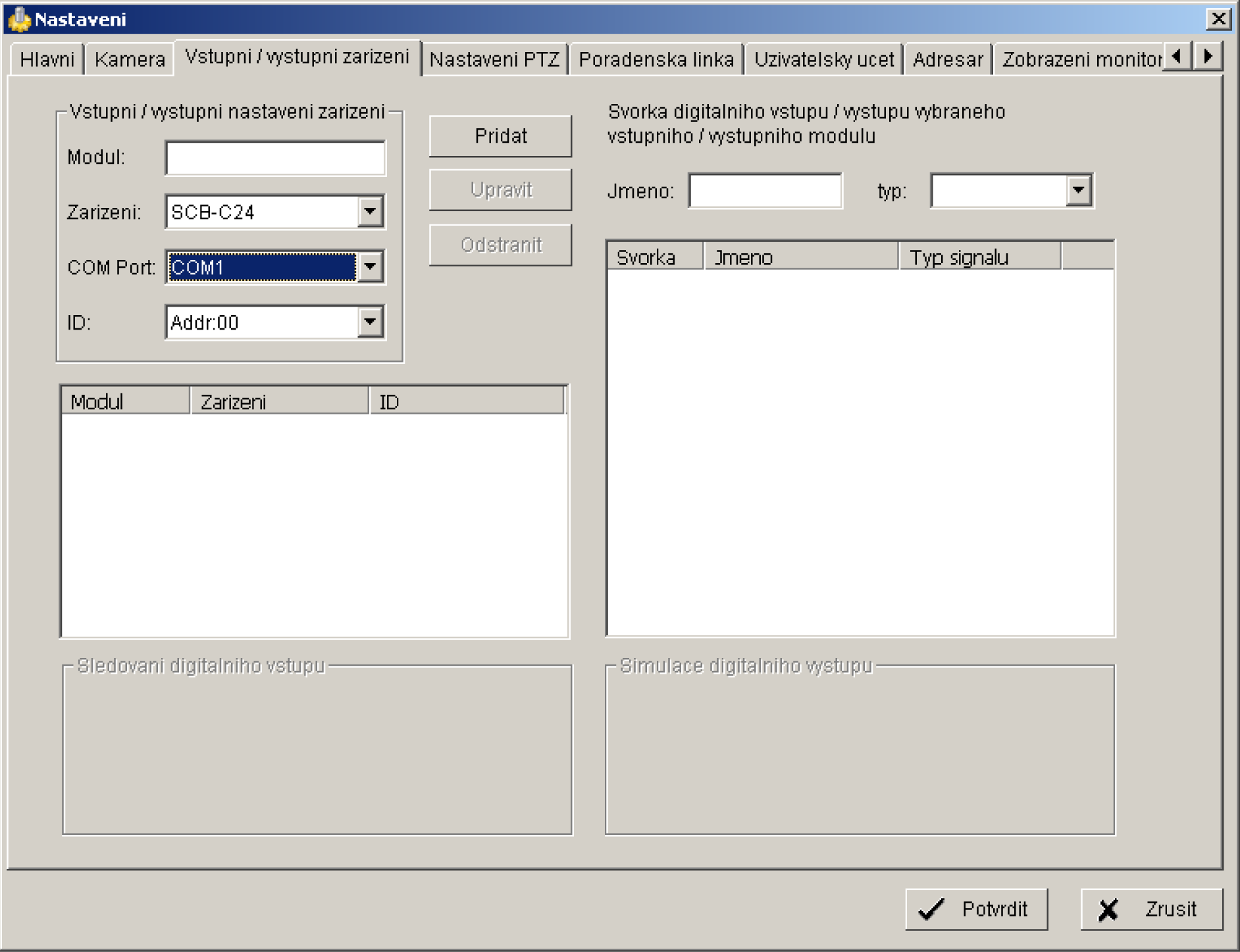The image size is (1240, 952).
Task: Go to the Nastaveni PTZ tab
Action: (x=494, y=59)
